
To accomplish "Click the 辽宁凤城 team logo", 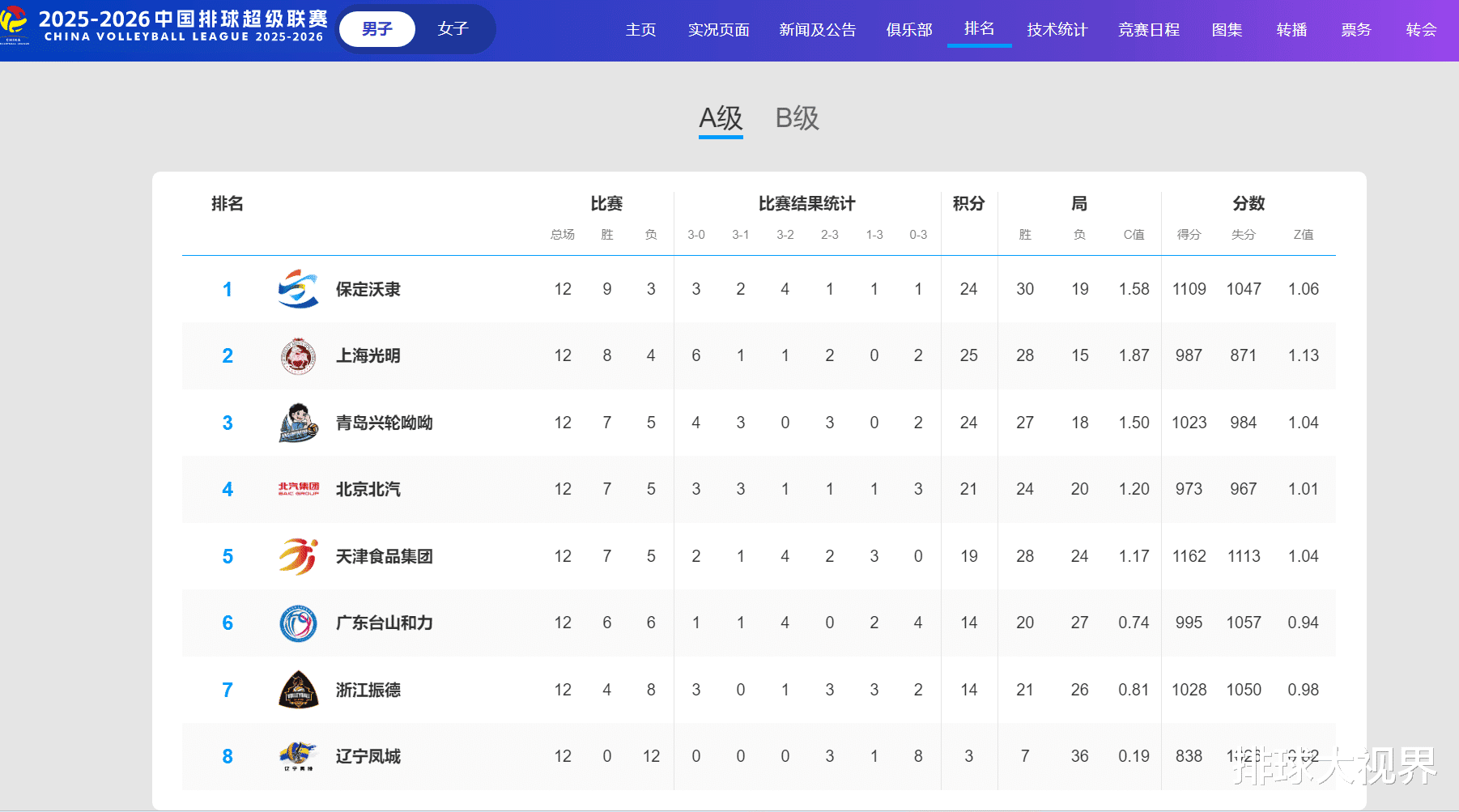I will [x=298, y=756].
